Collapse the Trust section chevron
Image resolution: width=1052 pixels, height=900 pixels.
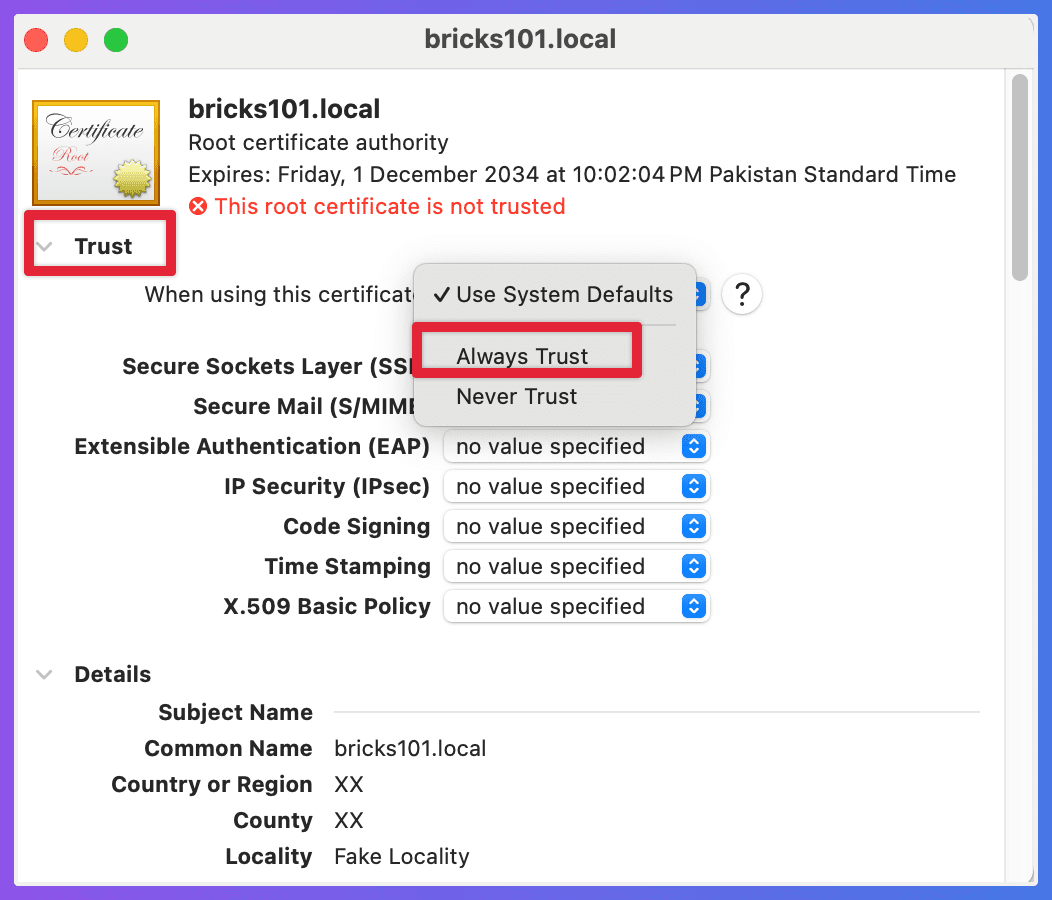[44, 247]
